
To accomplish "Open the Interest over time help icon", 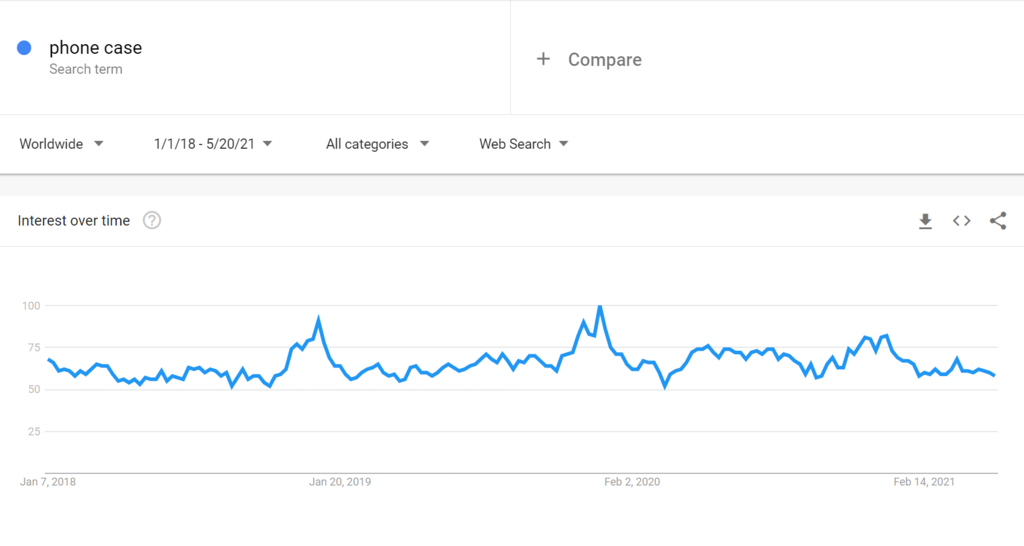I will pos(152,221).
